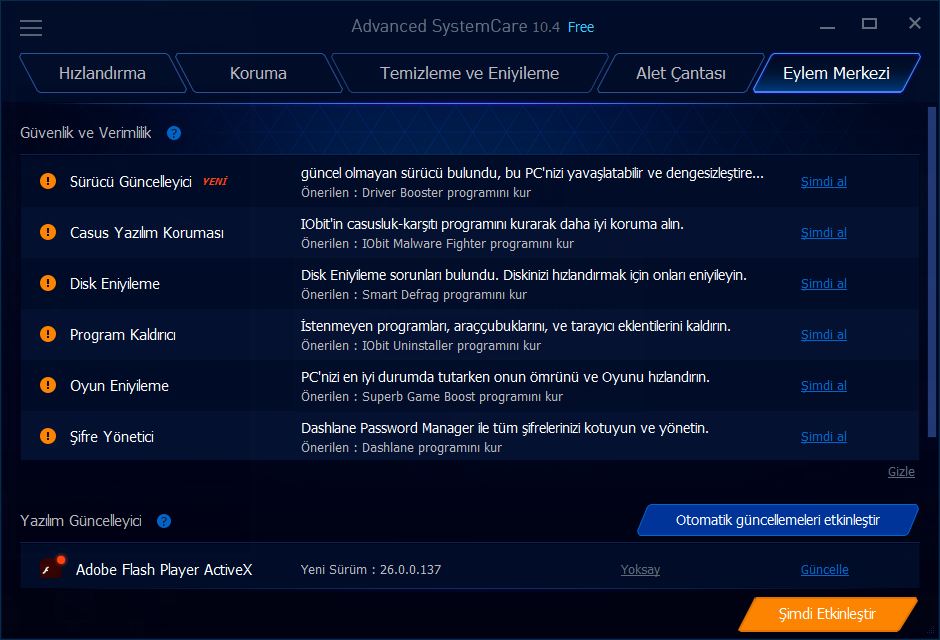Click Şimdi al for Program Kaldırıcı
The height and width of the screenshot is (640, 940).
[824, 334]
